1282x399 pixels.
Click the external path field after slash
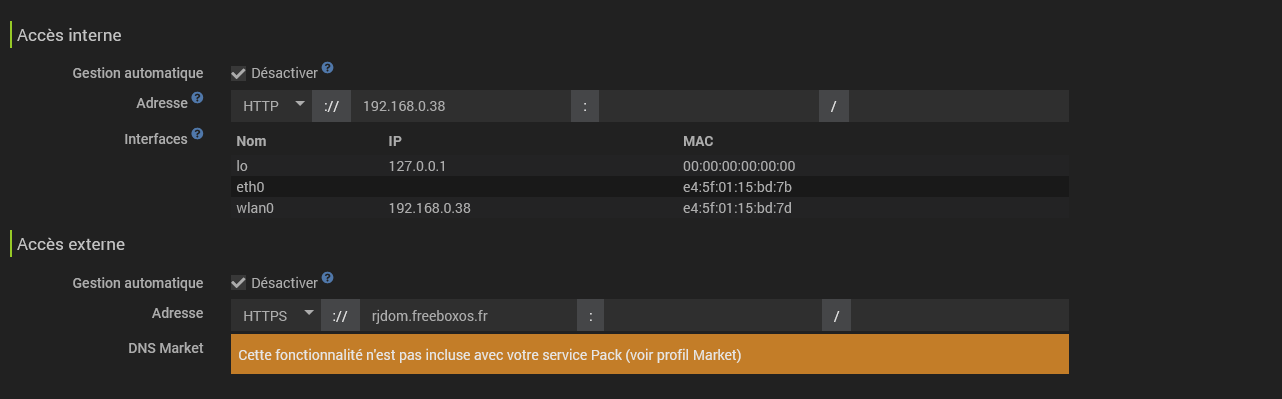click(960, 315)
